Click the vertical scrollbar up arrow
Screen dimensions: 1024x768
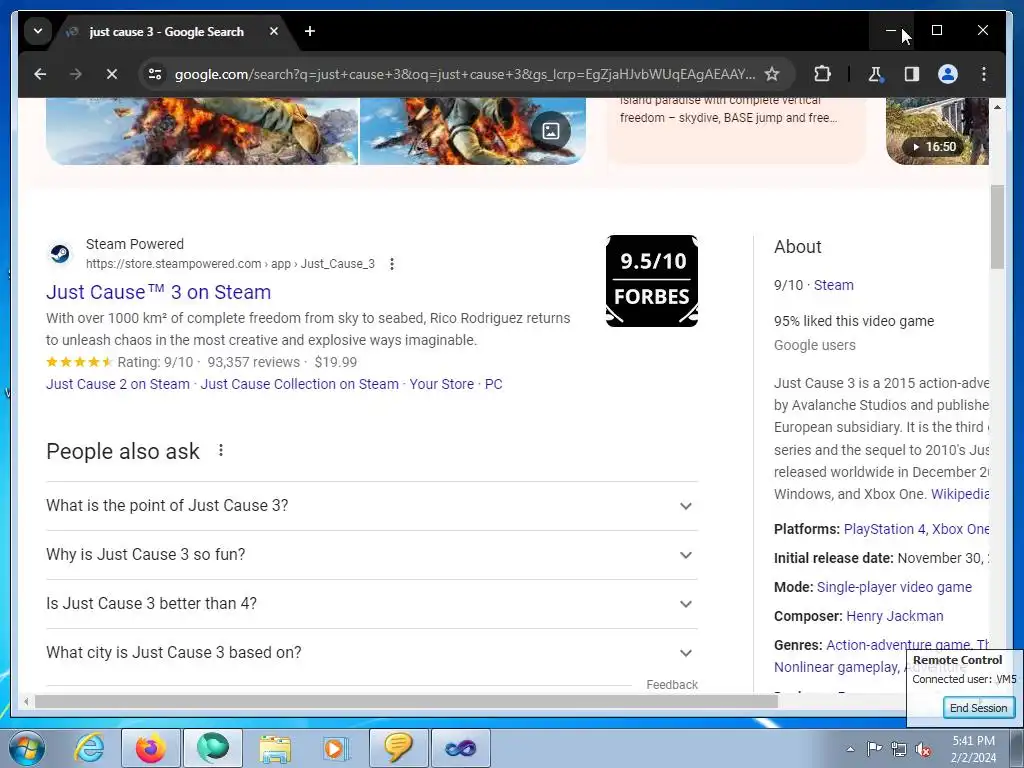pos(997,106)
